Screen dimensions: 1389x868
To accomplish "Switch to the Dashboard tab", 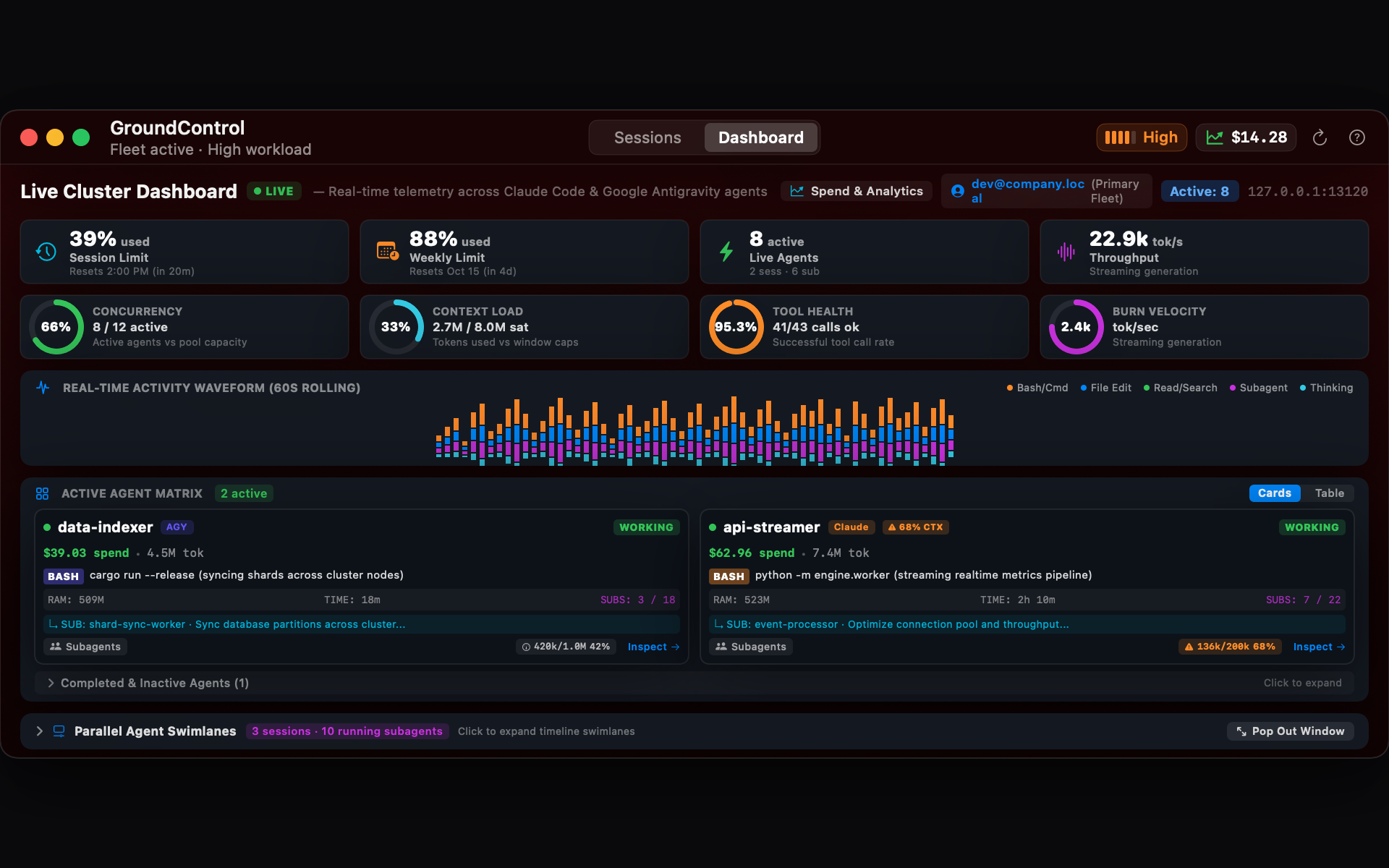I will [x=760, y=137].
